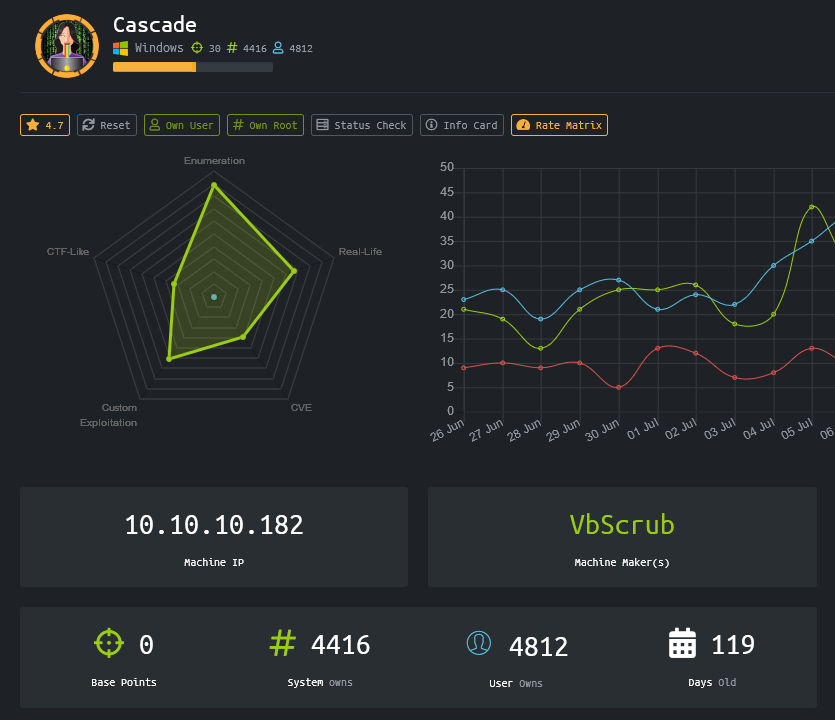Click the User Owns person icon

click(x=479, y=643)
